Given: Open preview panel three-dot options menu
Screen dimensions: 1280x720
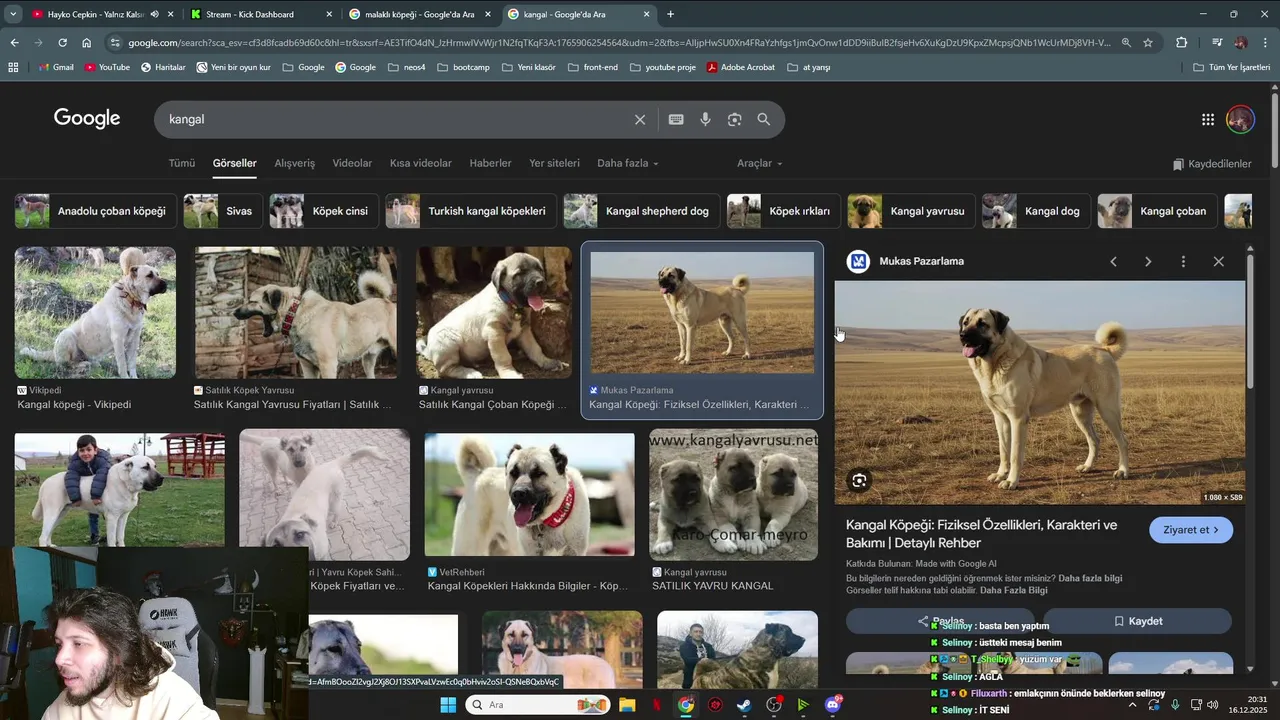Looking at the screenshot, I should (x=1183, y=261).
